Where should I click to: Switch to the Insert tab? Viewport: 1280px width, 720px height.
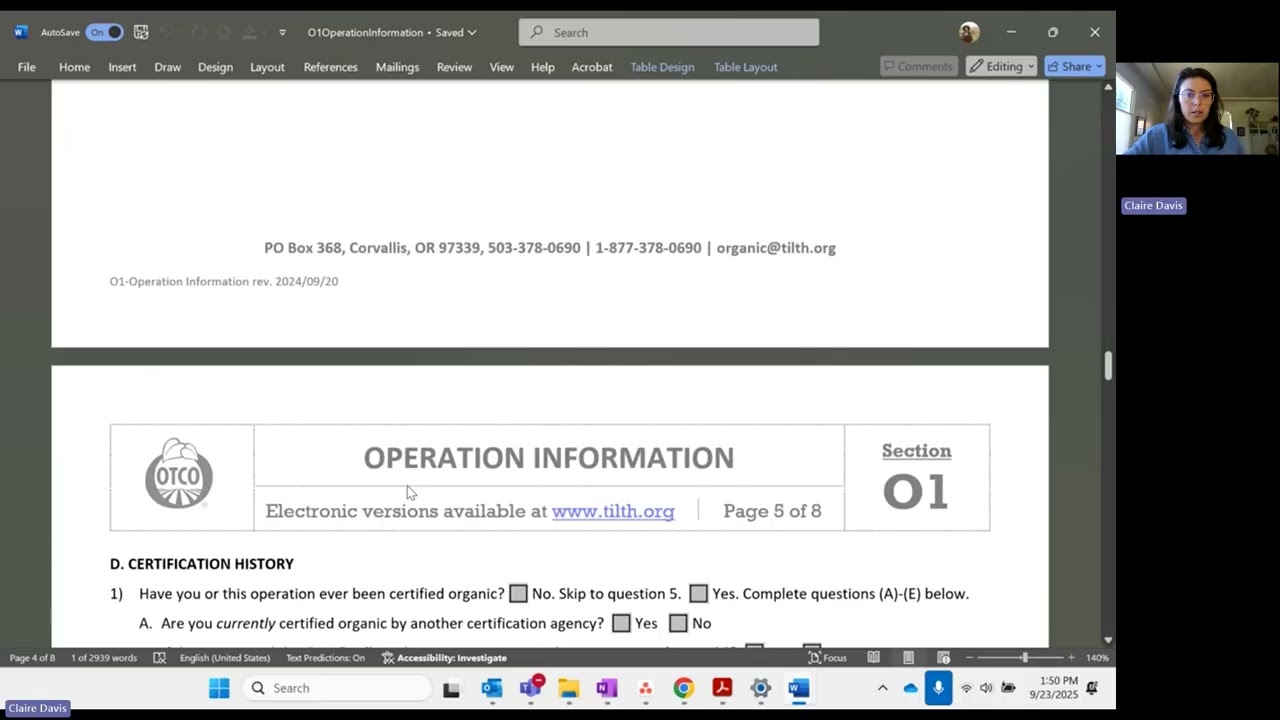[122, 67]
